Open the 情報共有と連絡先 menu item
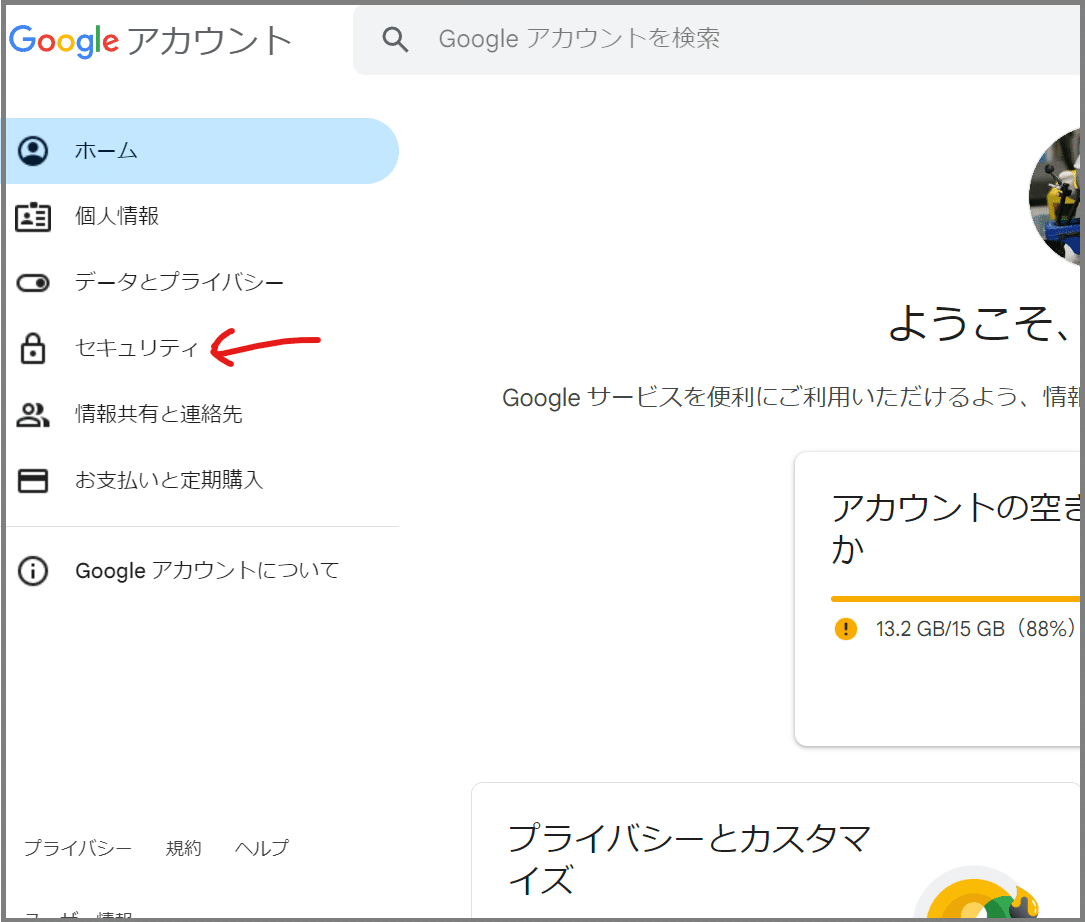The height and width of the screenshot is (922, 1085). [x=201, y=414]
